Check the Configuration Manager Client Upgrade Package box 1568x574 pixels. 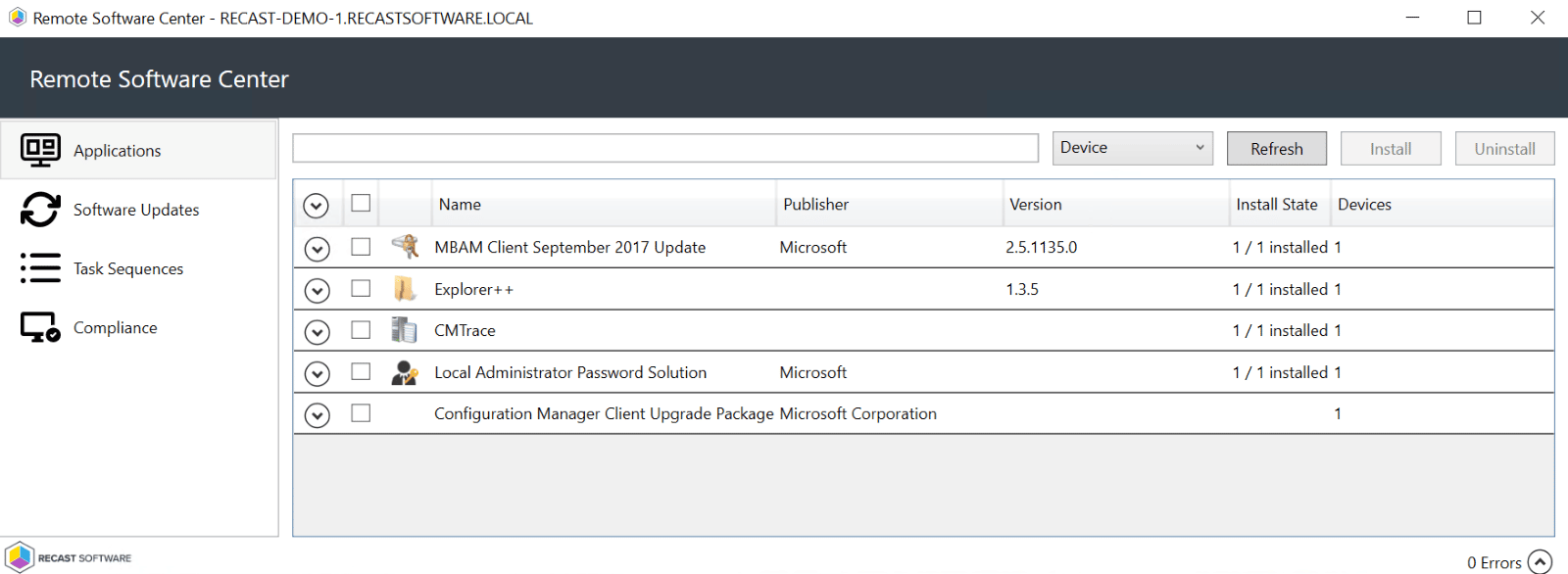click(x=361, y=413)
